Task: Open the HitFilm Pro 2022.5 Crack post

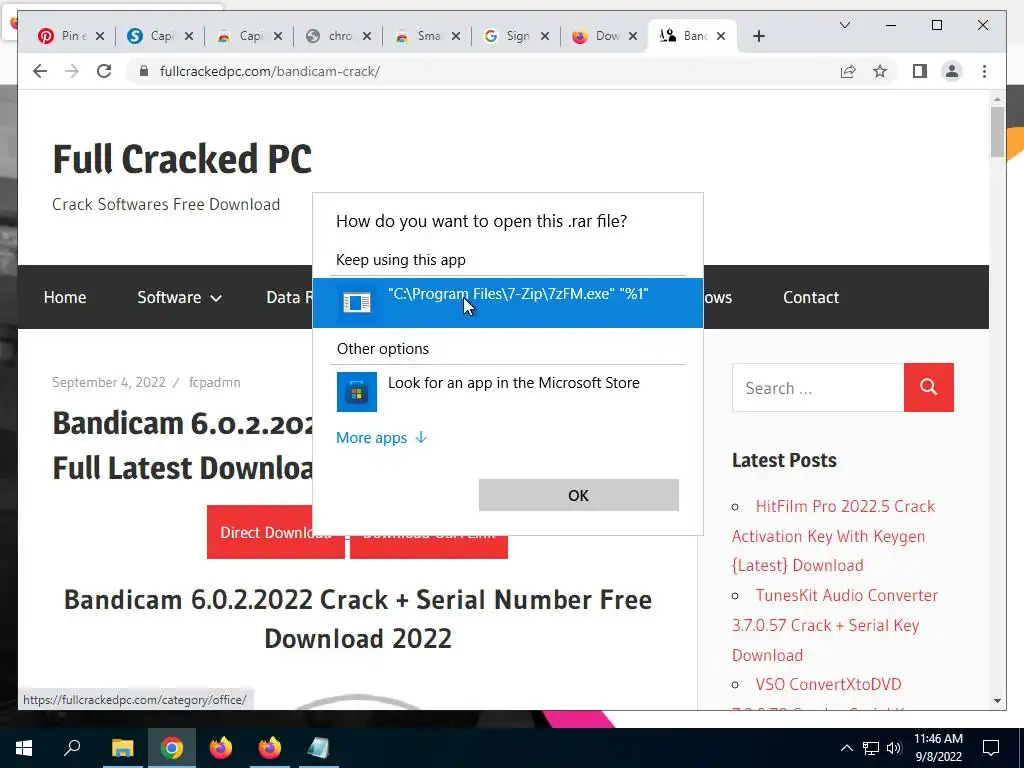Action: [833, 536]
